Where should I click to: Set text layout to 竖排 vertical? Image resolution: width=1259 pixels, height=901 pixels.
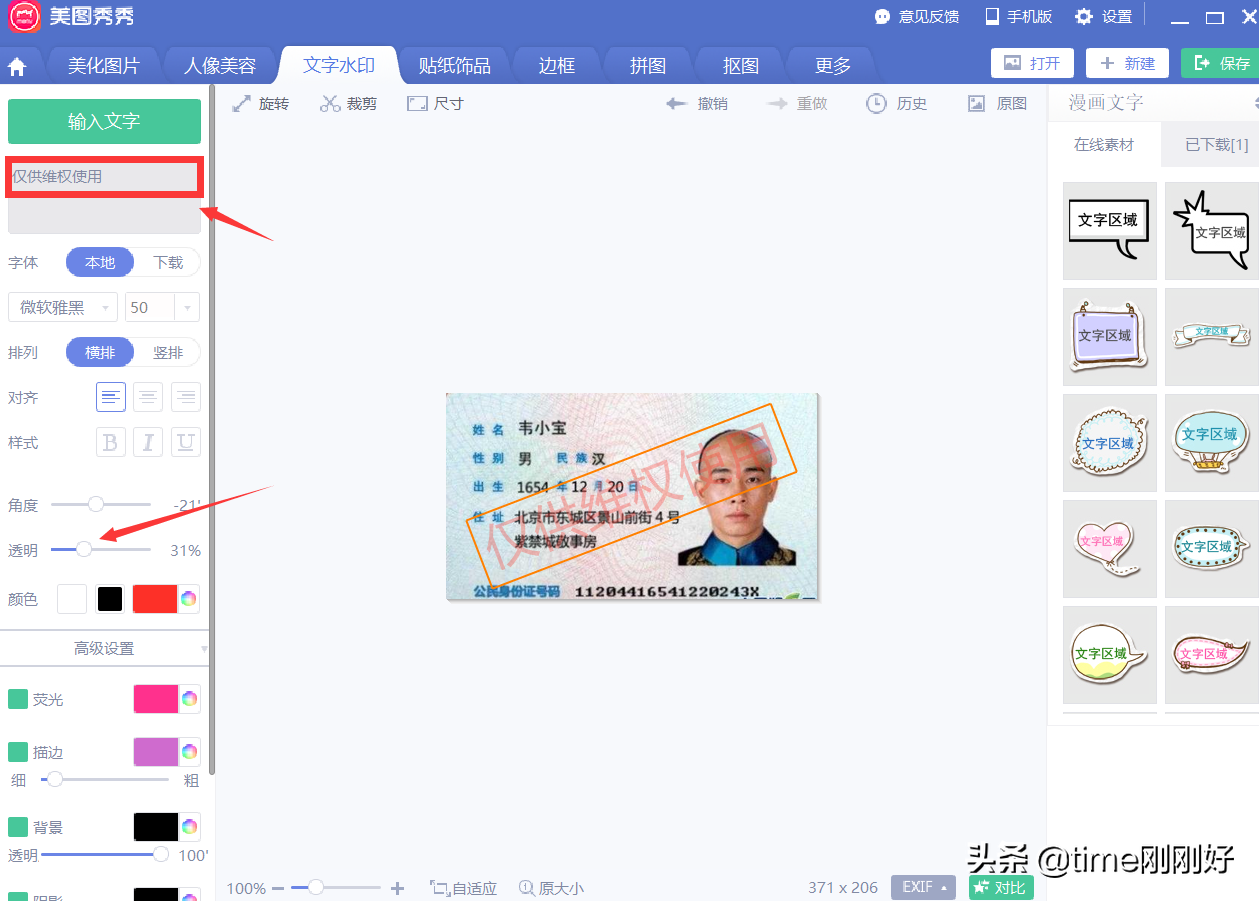point(168,352)
